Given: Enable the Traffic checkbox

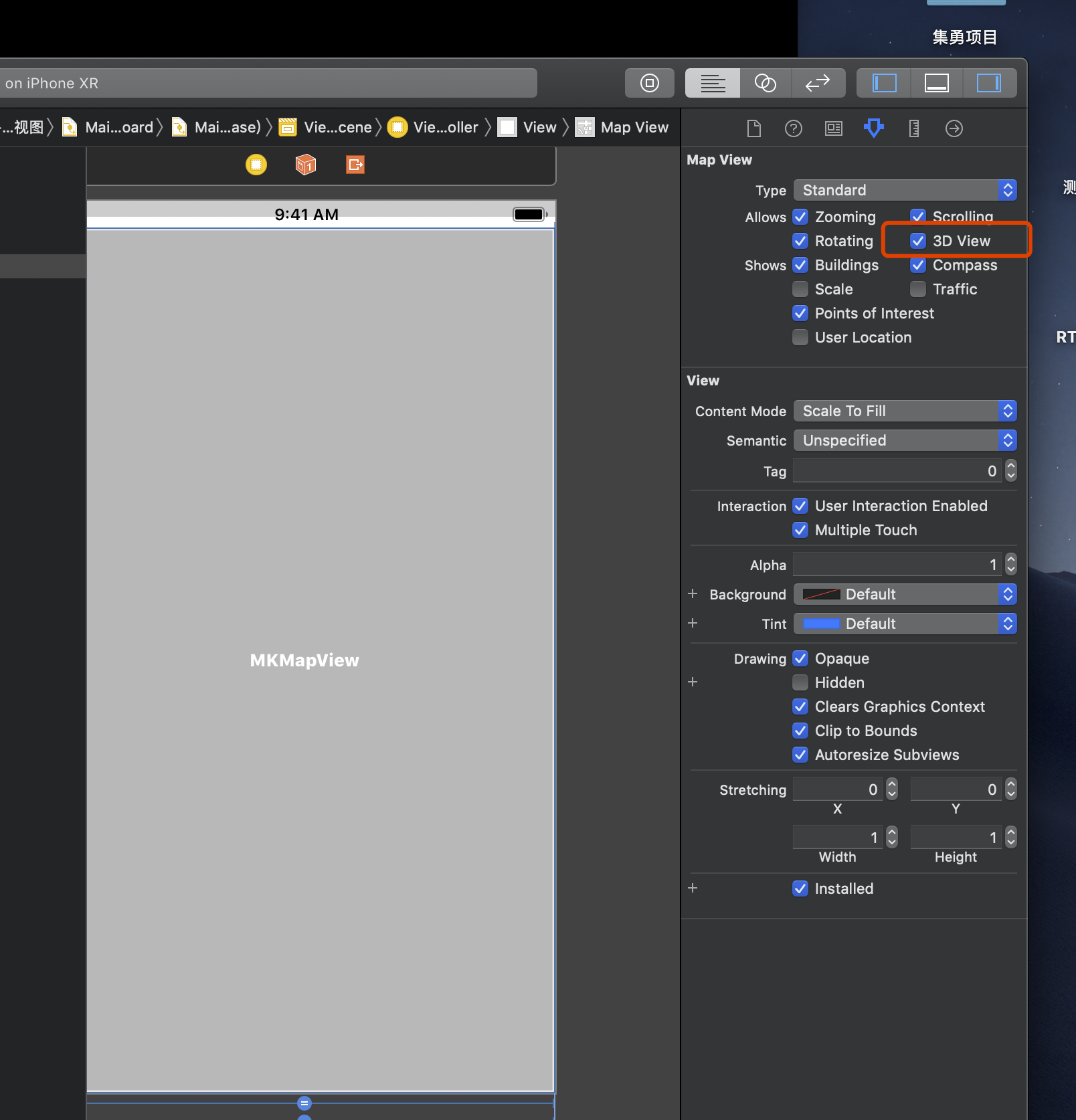Looking at the screenshot, I should coord(918,289).
